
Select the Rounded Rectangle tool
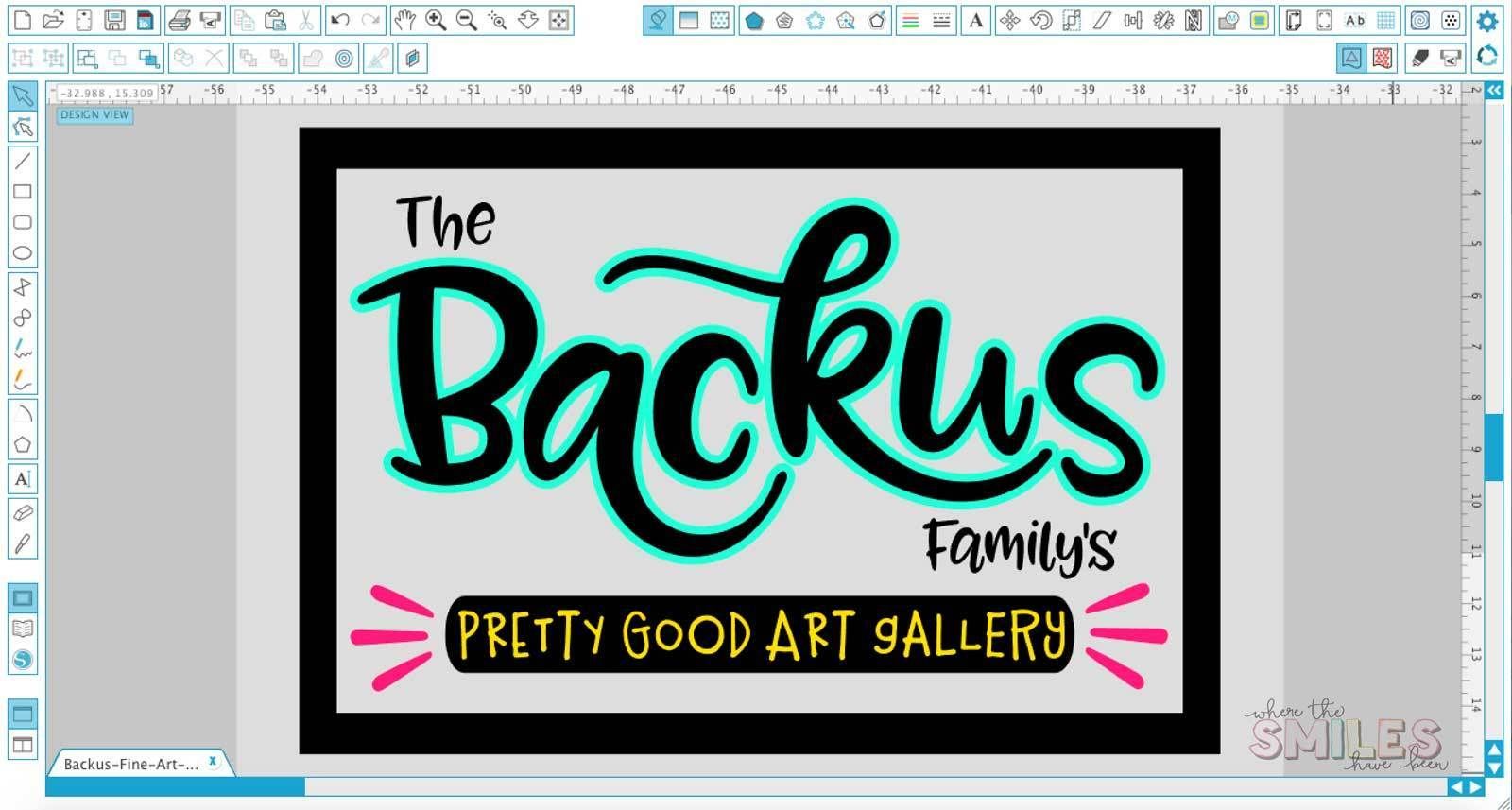[x=23, y=222]
